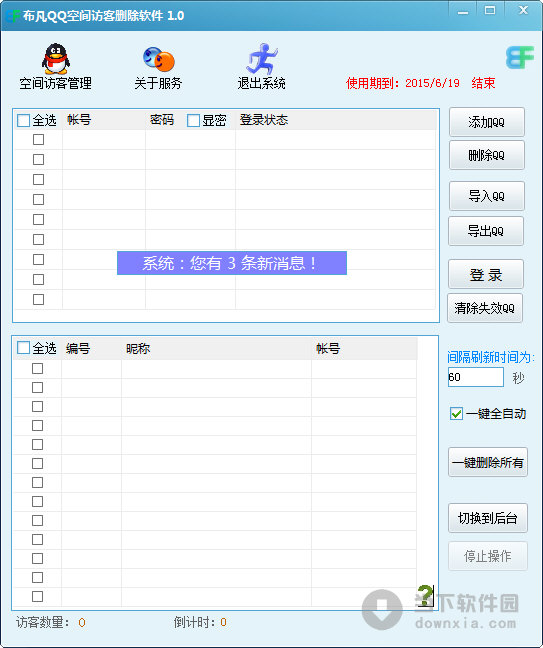Click the 导入QQ button

[x=487, y=196]
